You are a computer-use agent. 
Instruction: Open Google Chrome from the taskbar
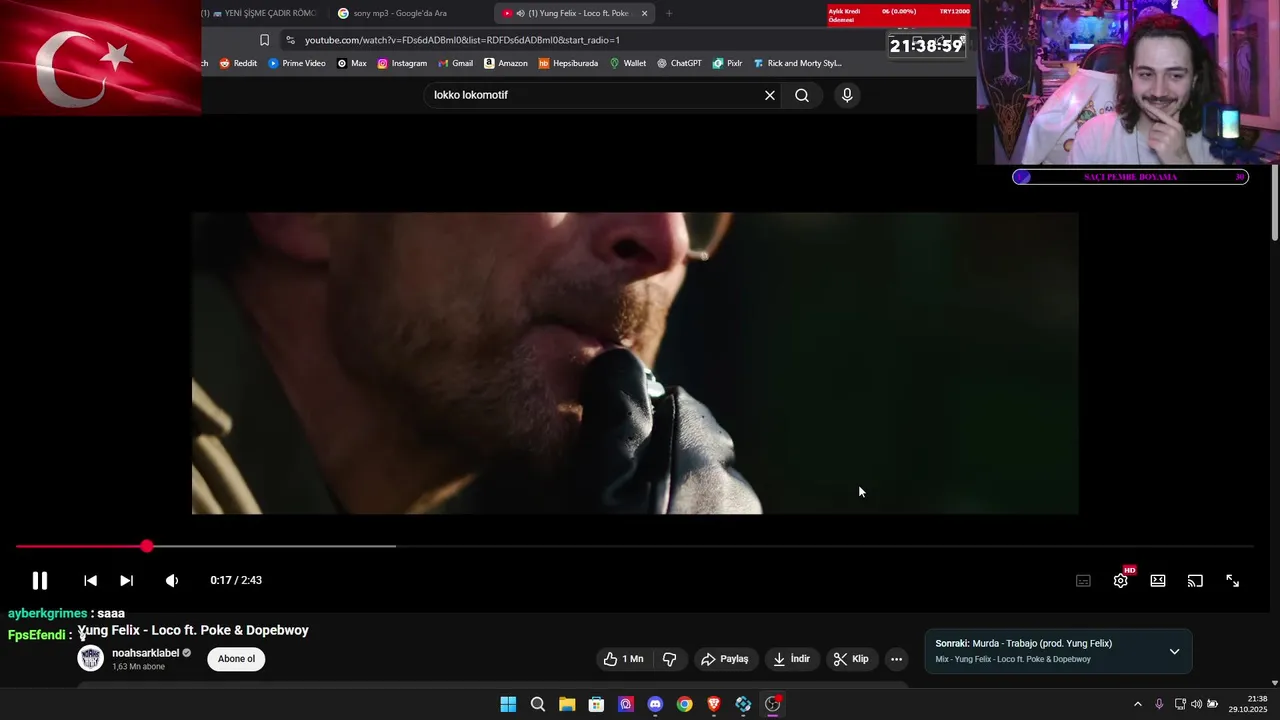pyautogui.click(x=684, y=704)
